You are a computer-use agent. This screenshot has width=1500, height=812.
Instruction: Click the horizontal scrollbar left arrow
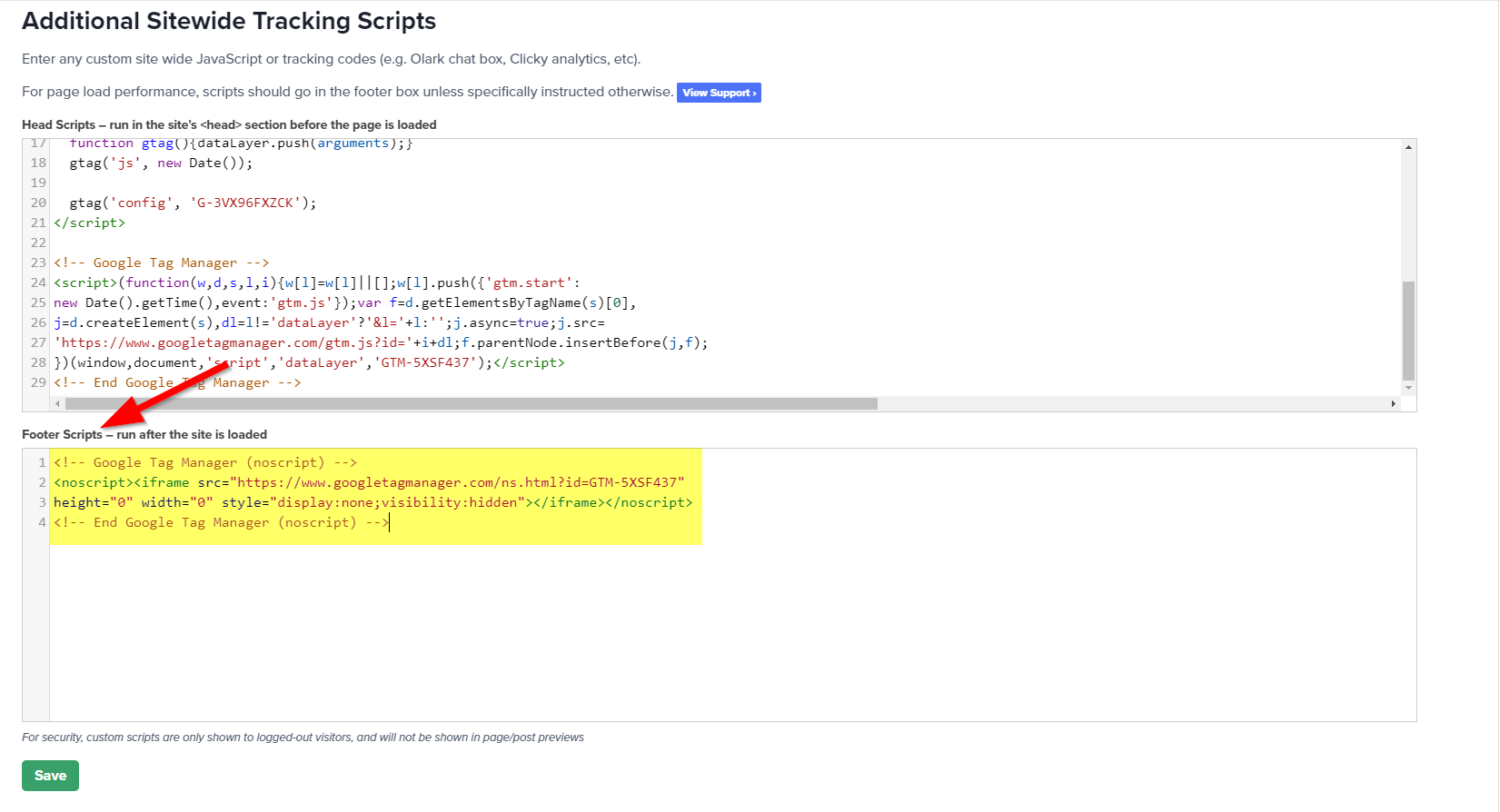(58, 404)
